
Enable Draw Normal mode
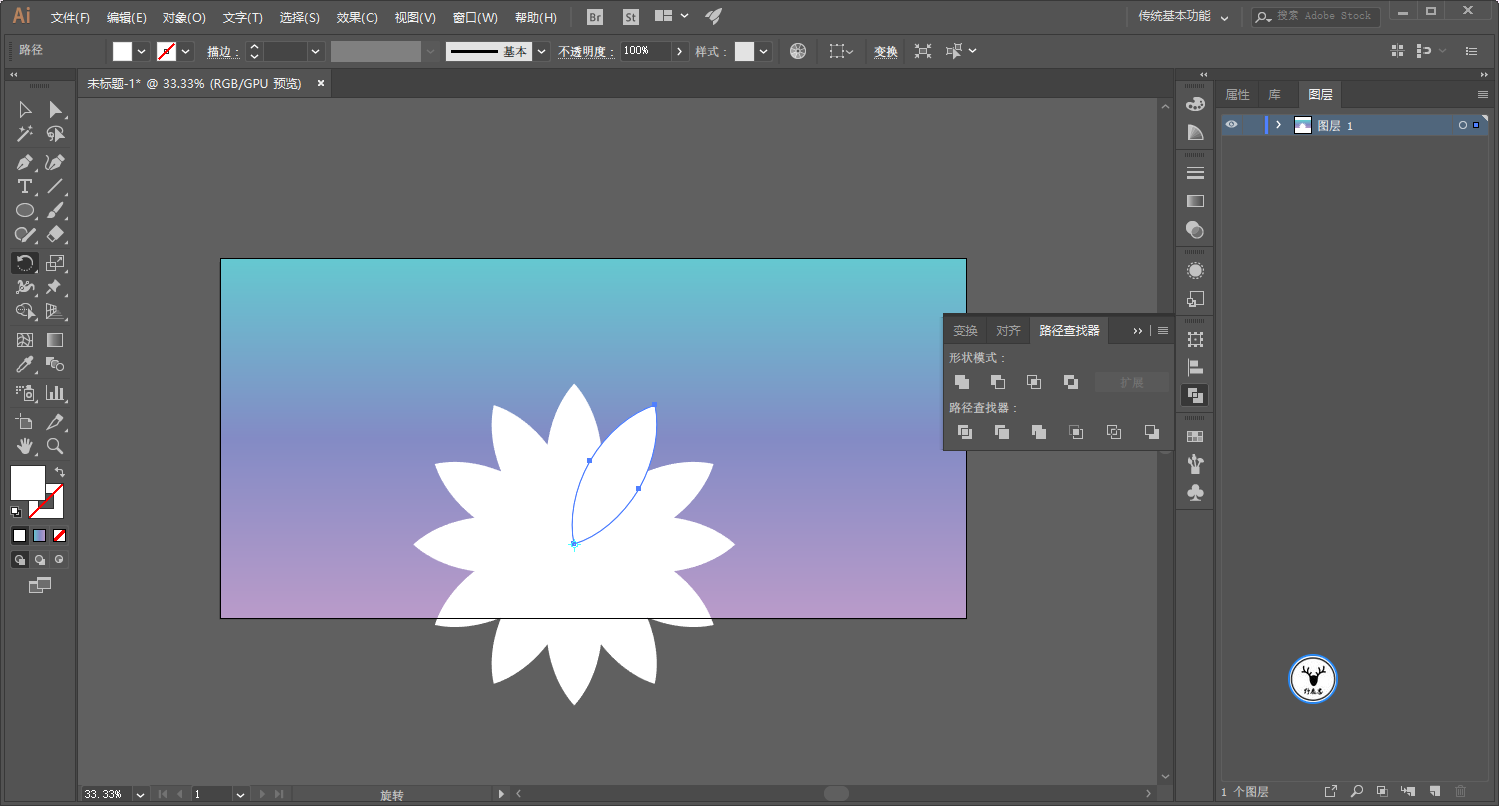click(19, 560)
